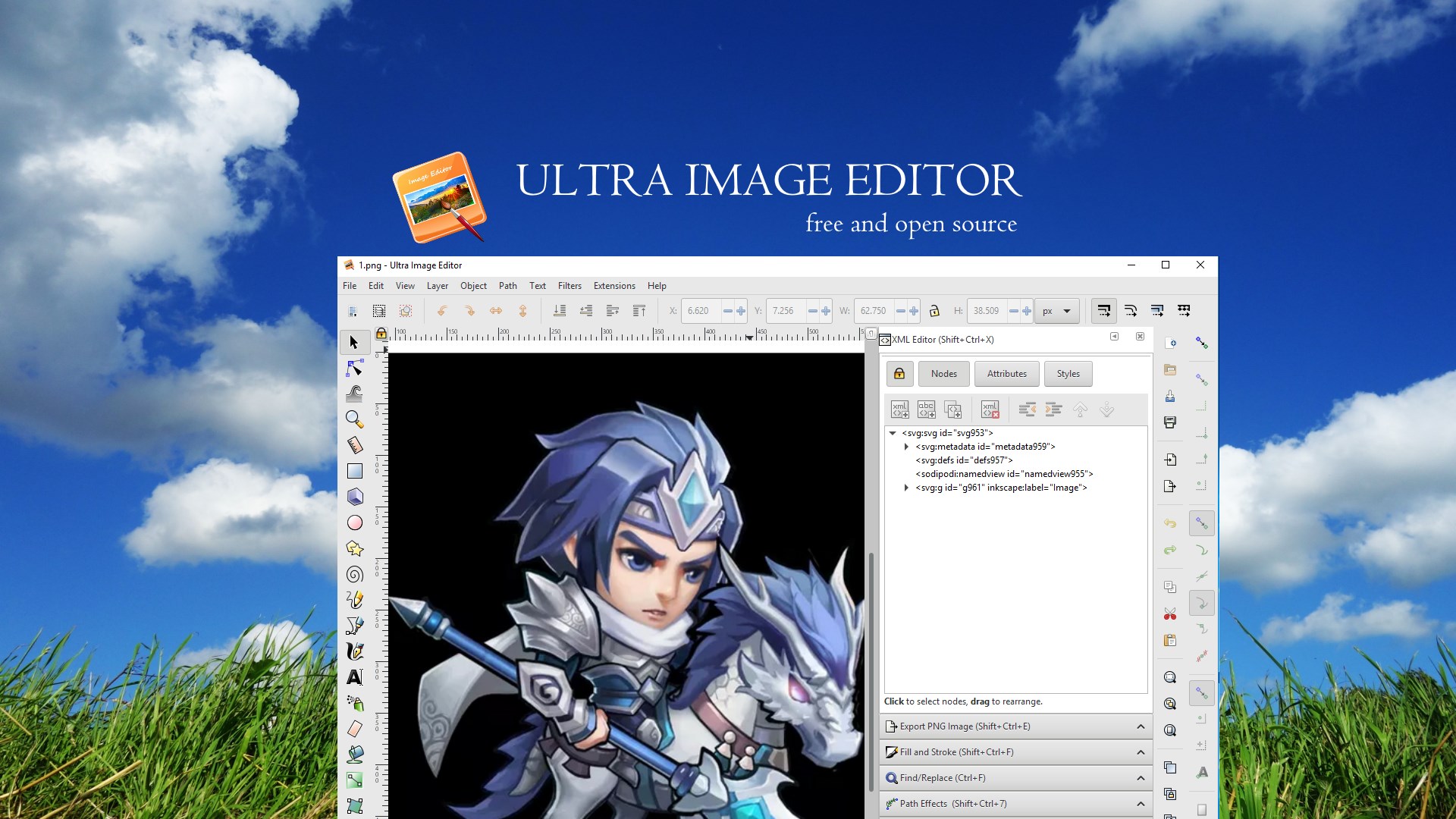1456x819 pixels.
Task: Increase the W width value
Action: click(x=914, y=311)
